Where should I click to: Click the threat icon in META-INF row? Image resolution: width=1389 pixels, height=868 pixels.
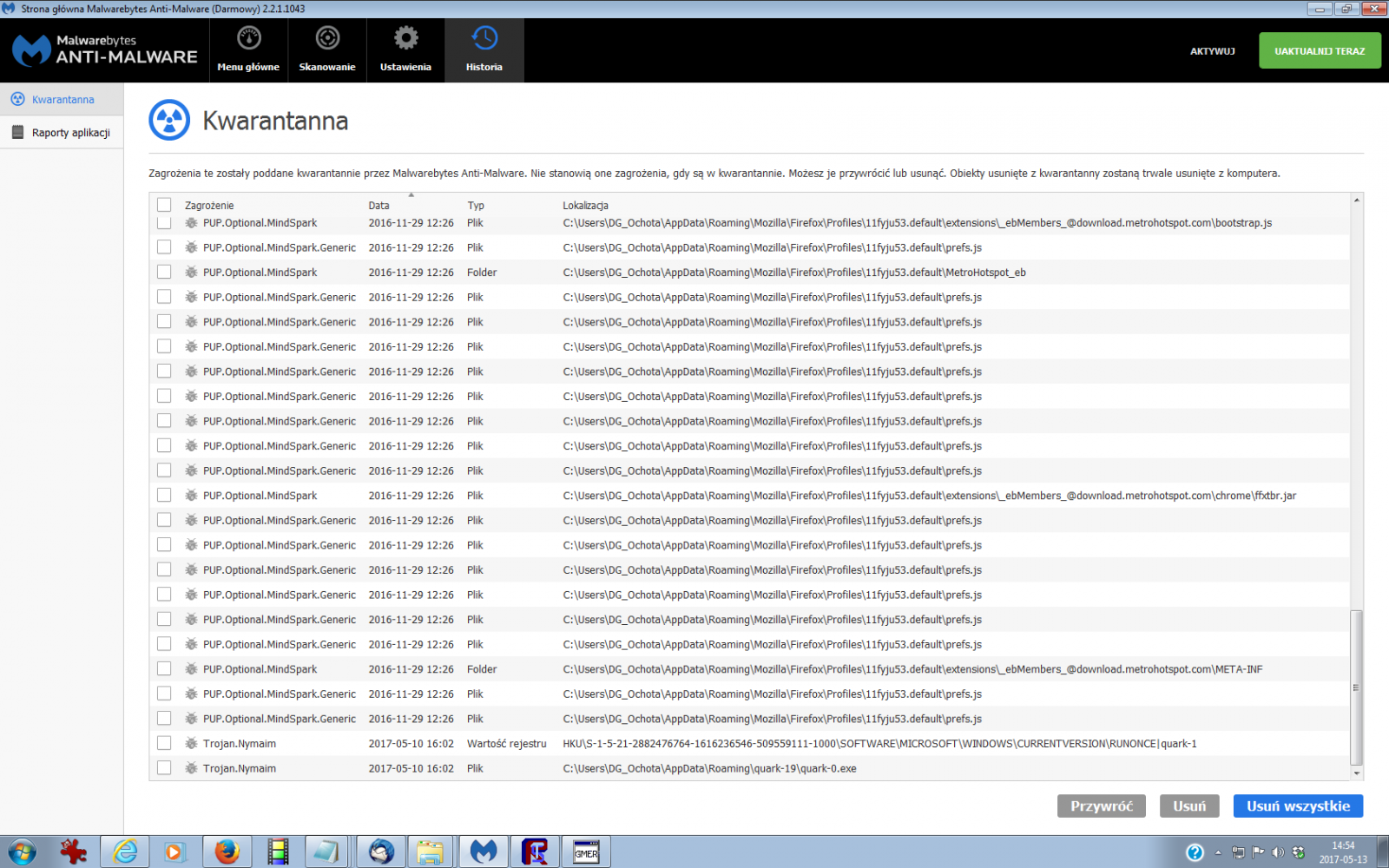[x=191, y=668]
